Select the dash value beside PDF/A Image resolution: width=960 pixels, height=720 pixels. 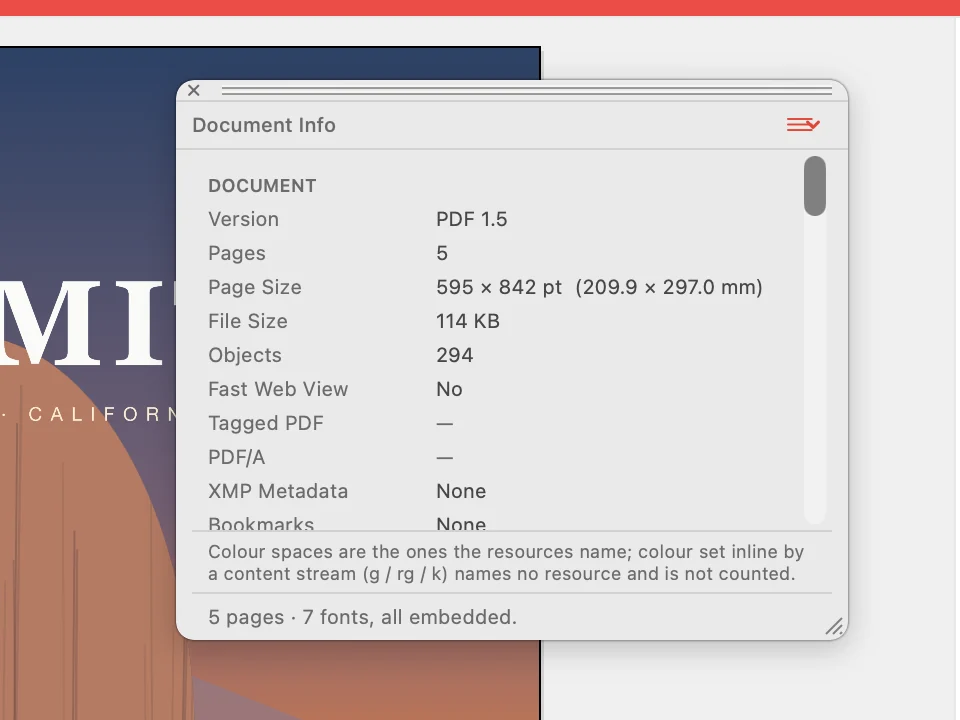[444, 458]
